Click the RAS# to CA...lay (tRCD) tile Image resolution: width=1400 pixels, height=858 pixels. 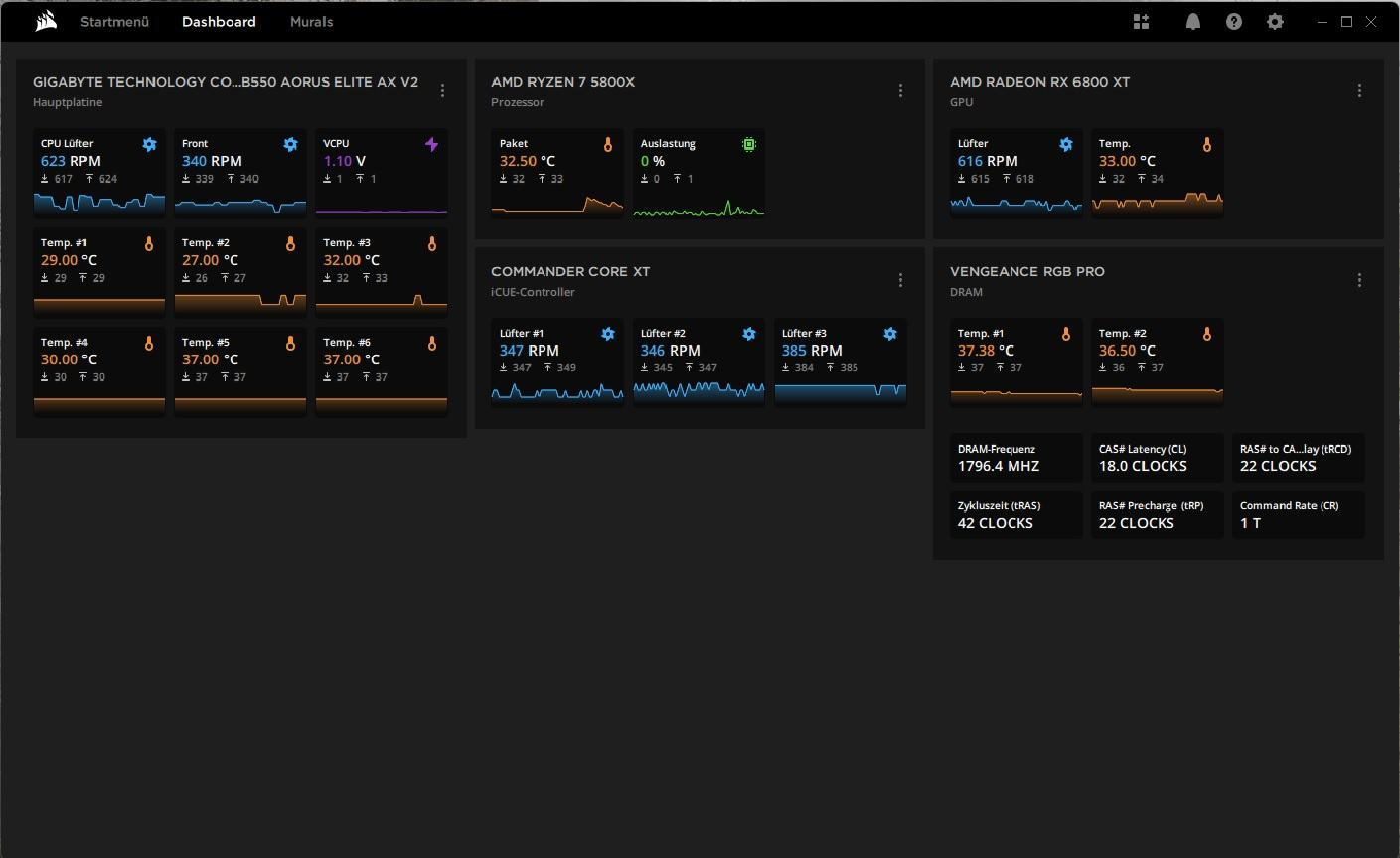[1298, 458]
